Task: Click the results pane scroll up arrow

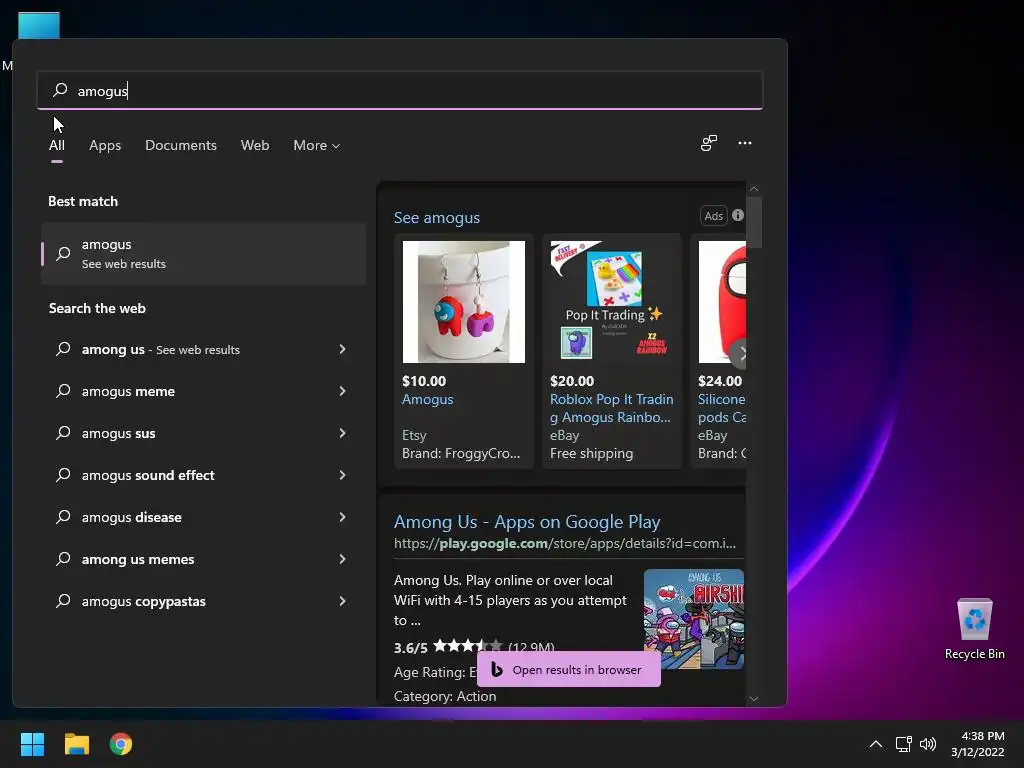Action: click(754, 189)
